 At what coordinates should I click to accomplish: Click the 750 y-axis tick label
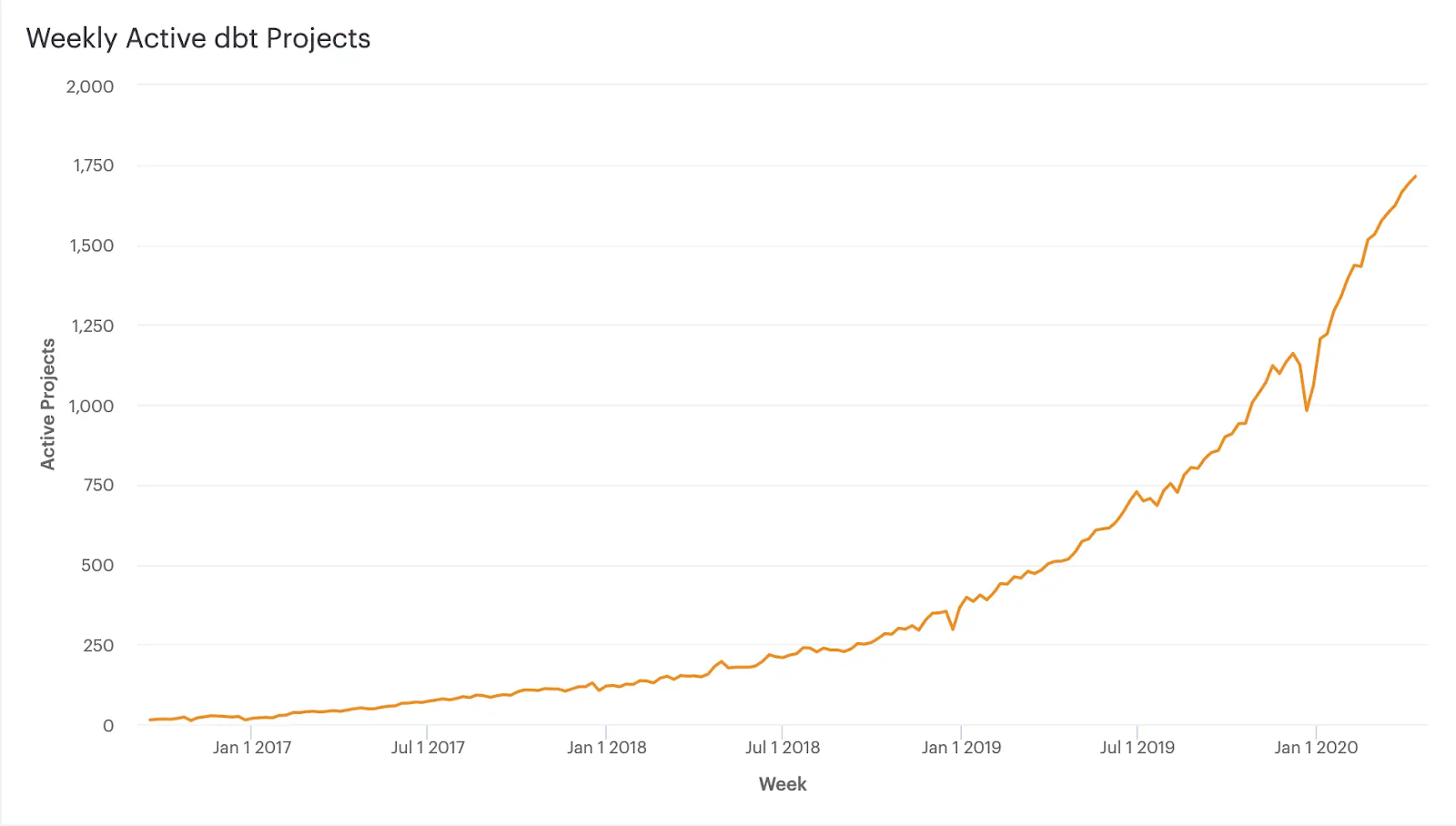(98, 485)
